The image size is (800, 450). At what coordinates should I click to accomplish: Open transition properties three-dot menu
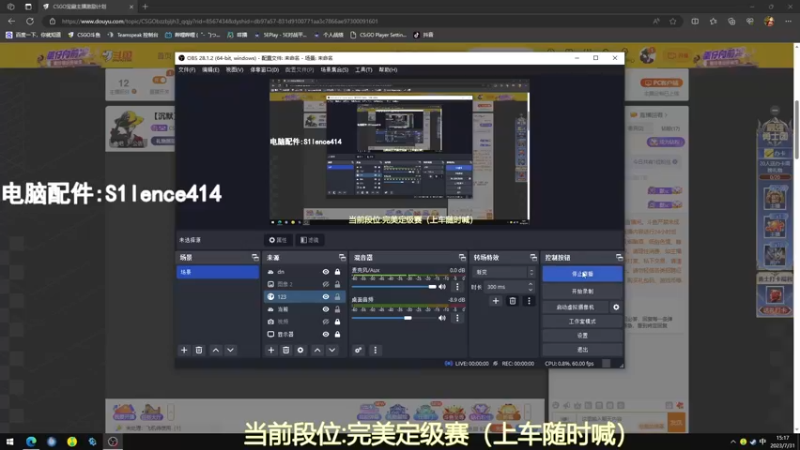click(529, 301)
